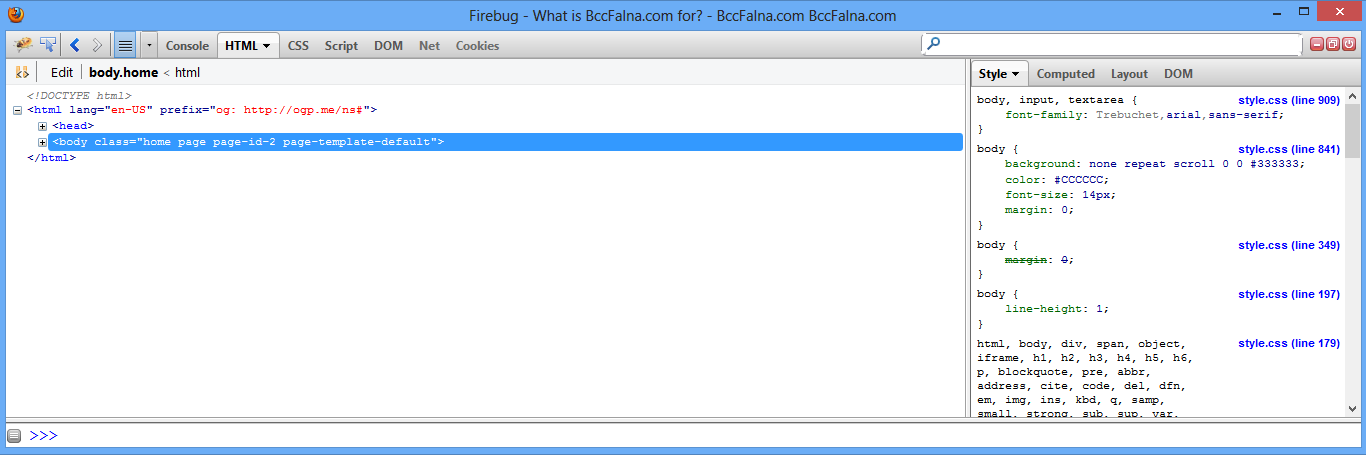Toggle the command line popup icon
The height and width of the screenshot is (455, 1366).
125,45
